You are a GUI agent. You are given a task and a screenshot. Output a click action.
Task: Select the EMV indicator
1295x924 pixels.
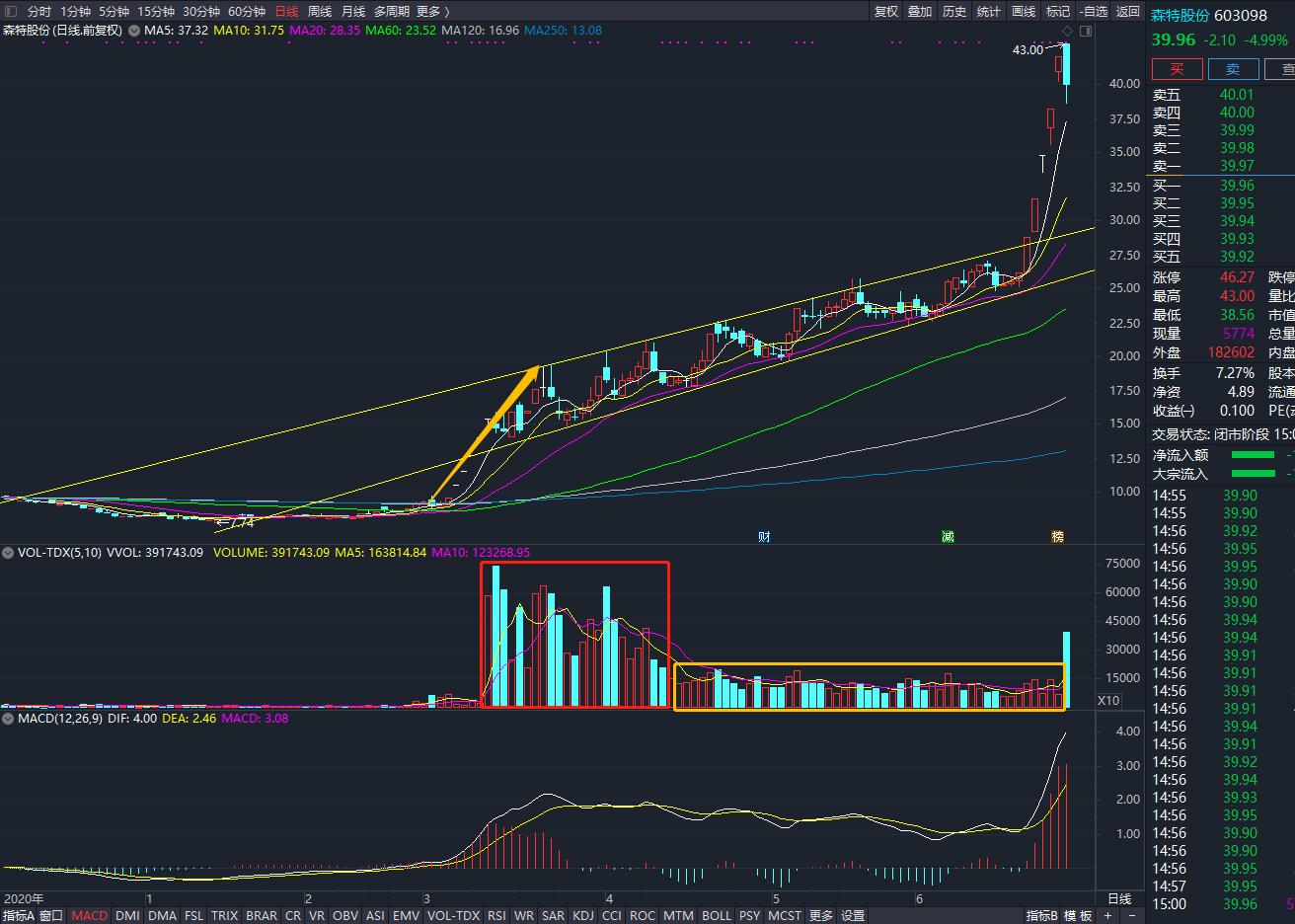[x=406, y=915]
